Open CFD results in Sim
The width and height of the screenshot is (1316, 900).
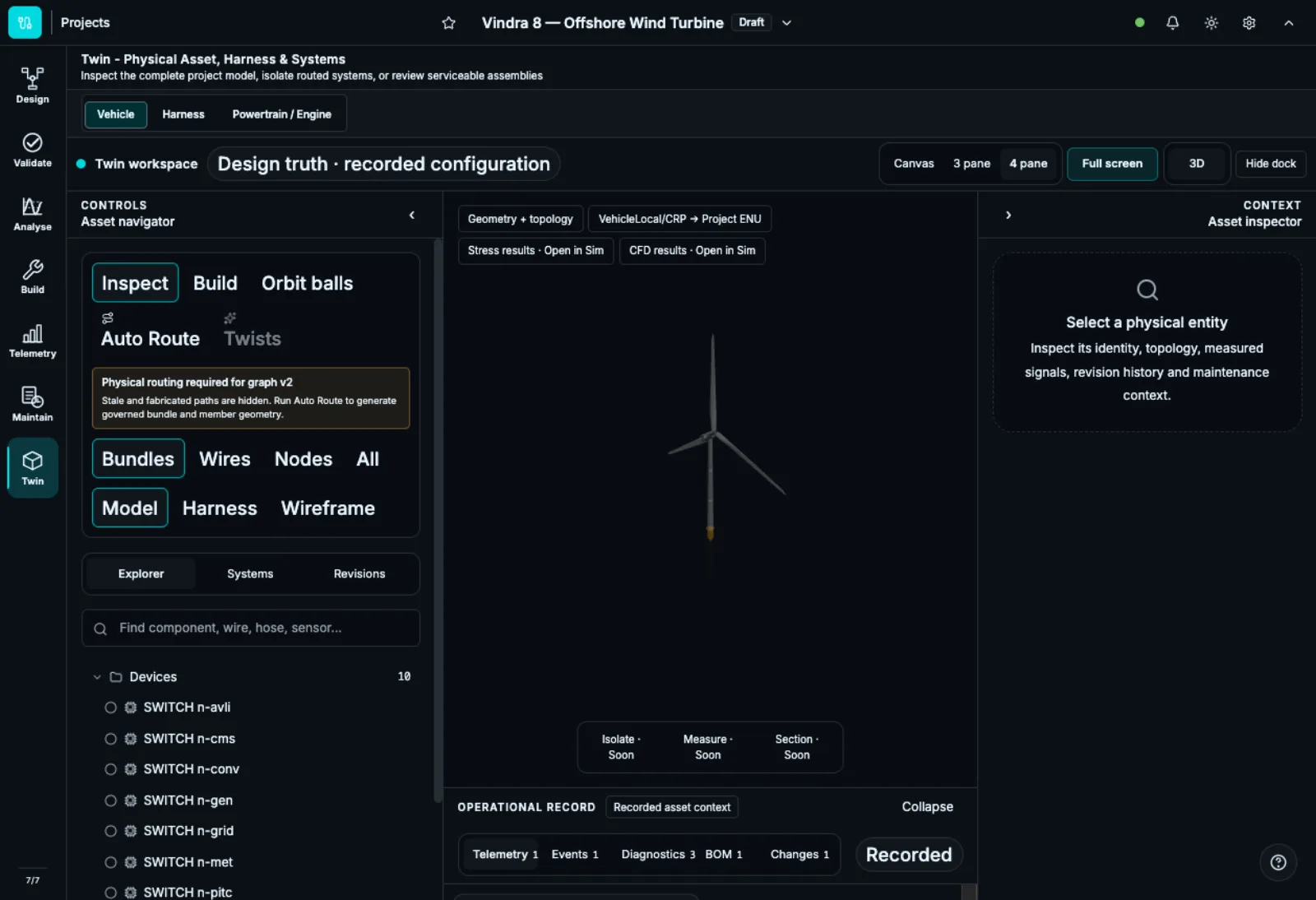click(692, 251)
